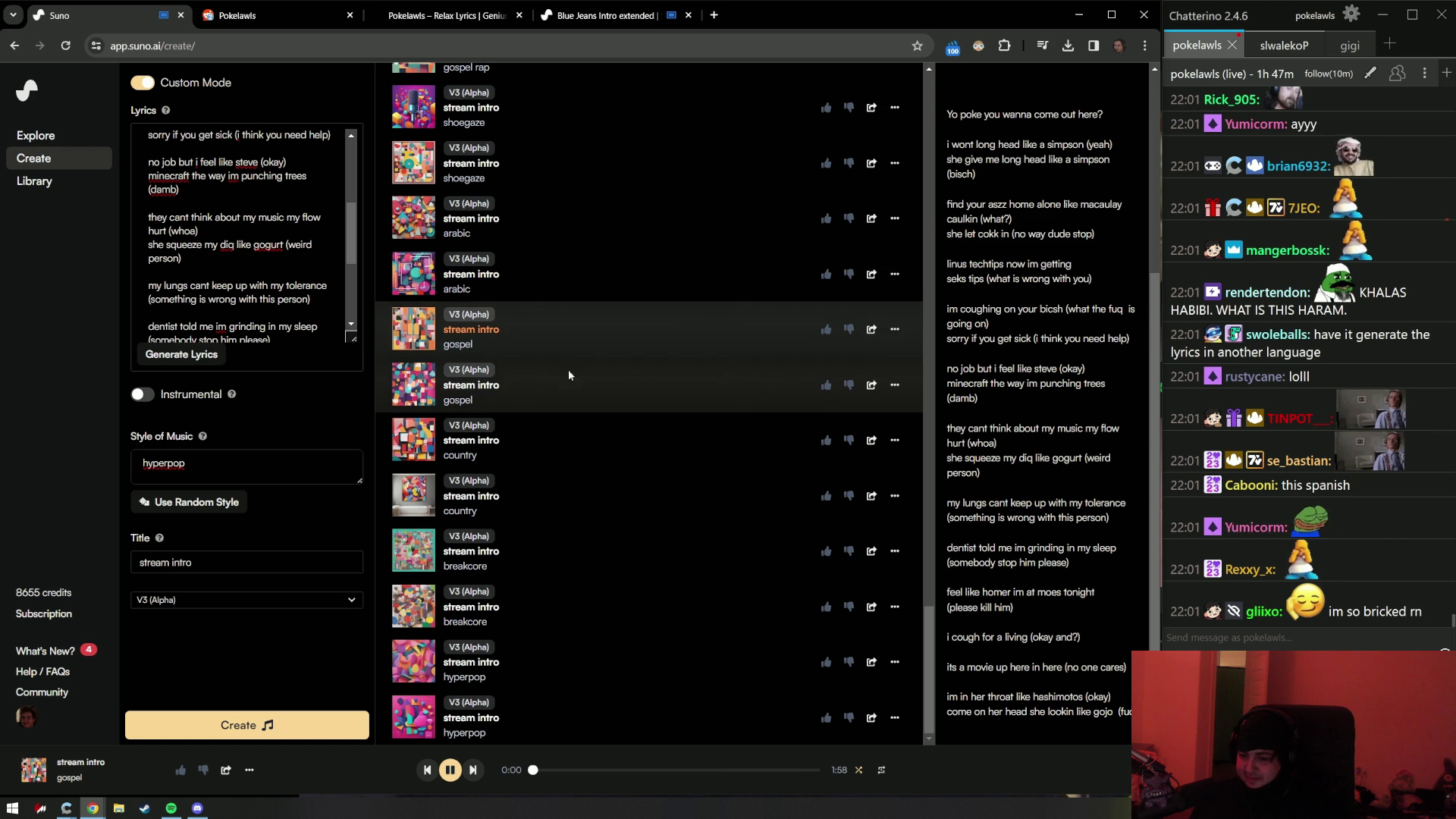Open more options for the breakcore stream intro

pos(896,551)
